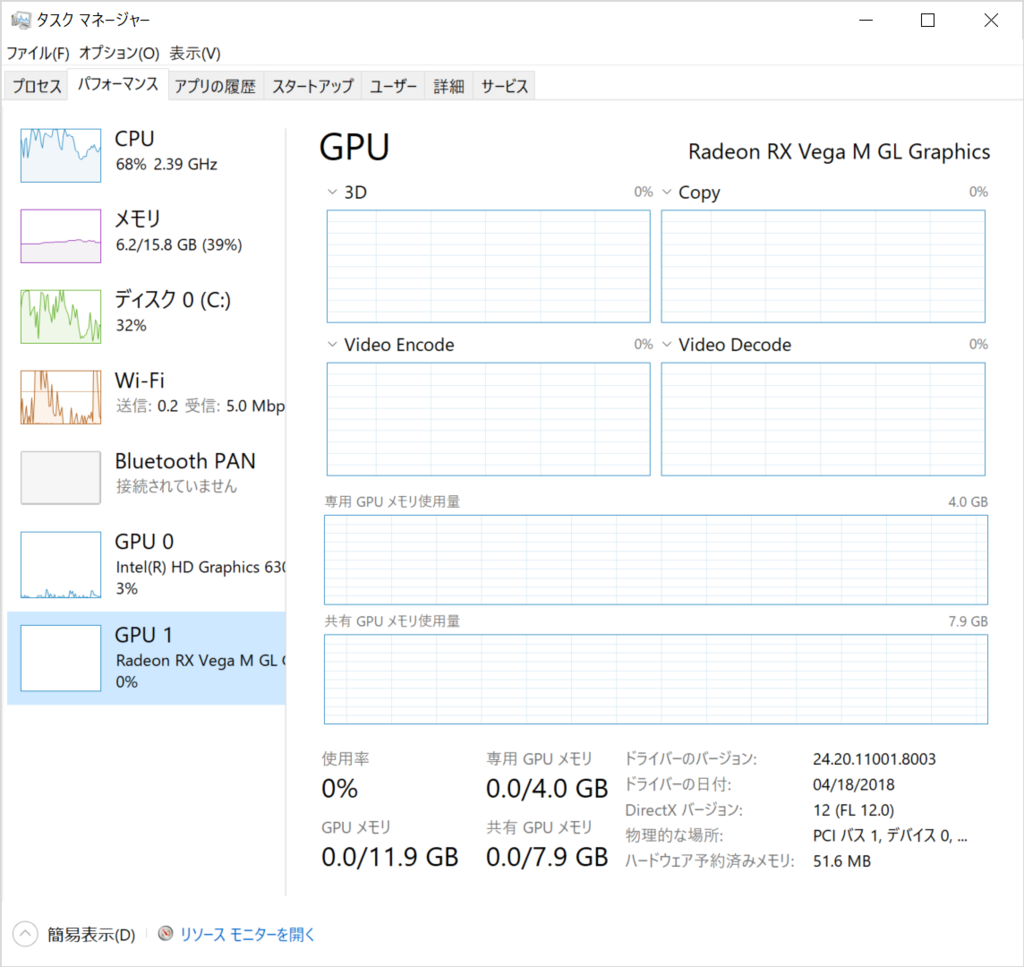Screen dimensions: 1024x967
Task: Click Bluetooth PAN 接続されていません text
Action: [176, 486]
